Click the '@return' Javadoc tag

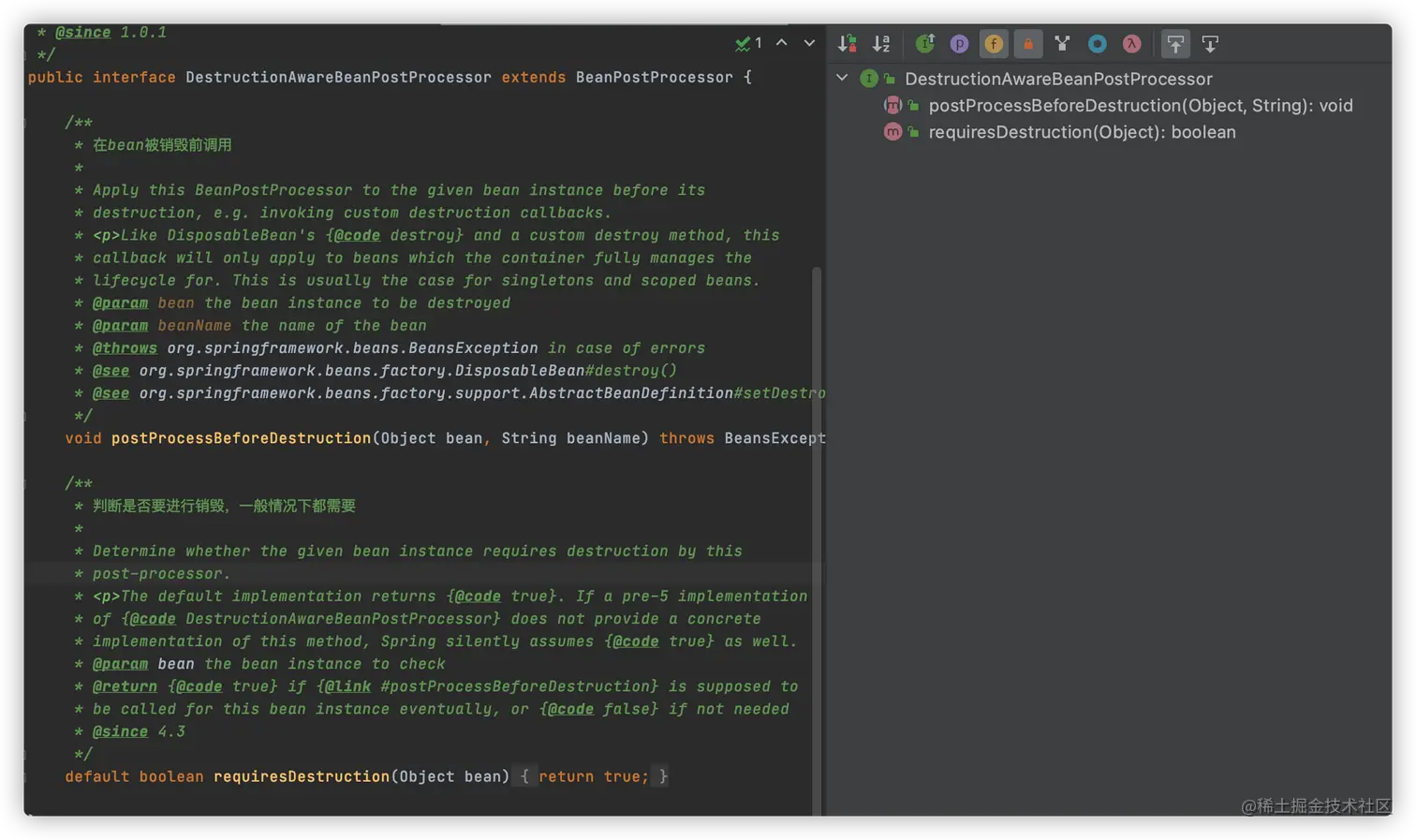click(x=125, y=686)
